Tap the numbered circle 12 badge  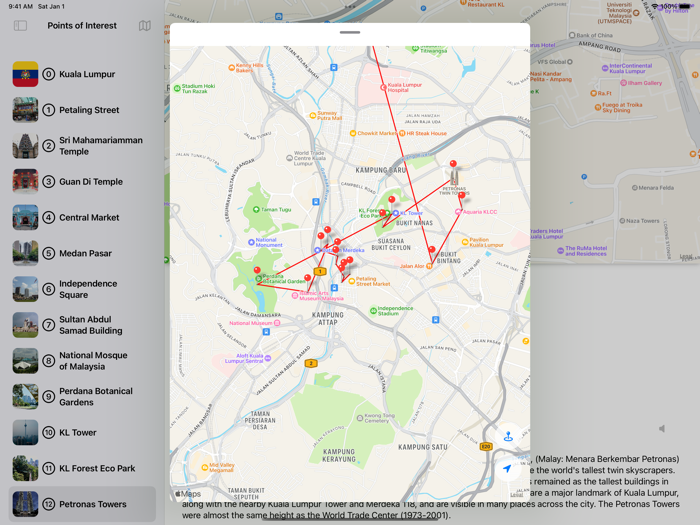point(49,504)
